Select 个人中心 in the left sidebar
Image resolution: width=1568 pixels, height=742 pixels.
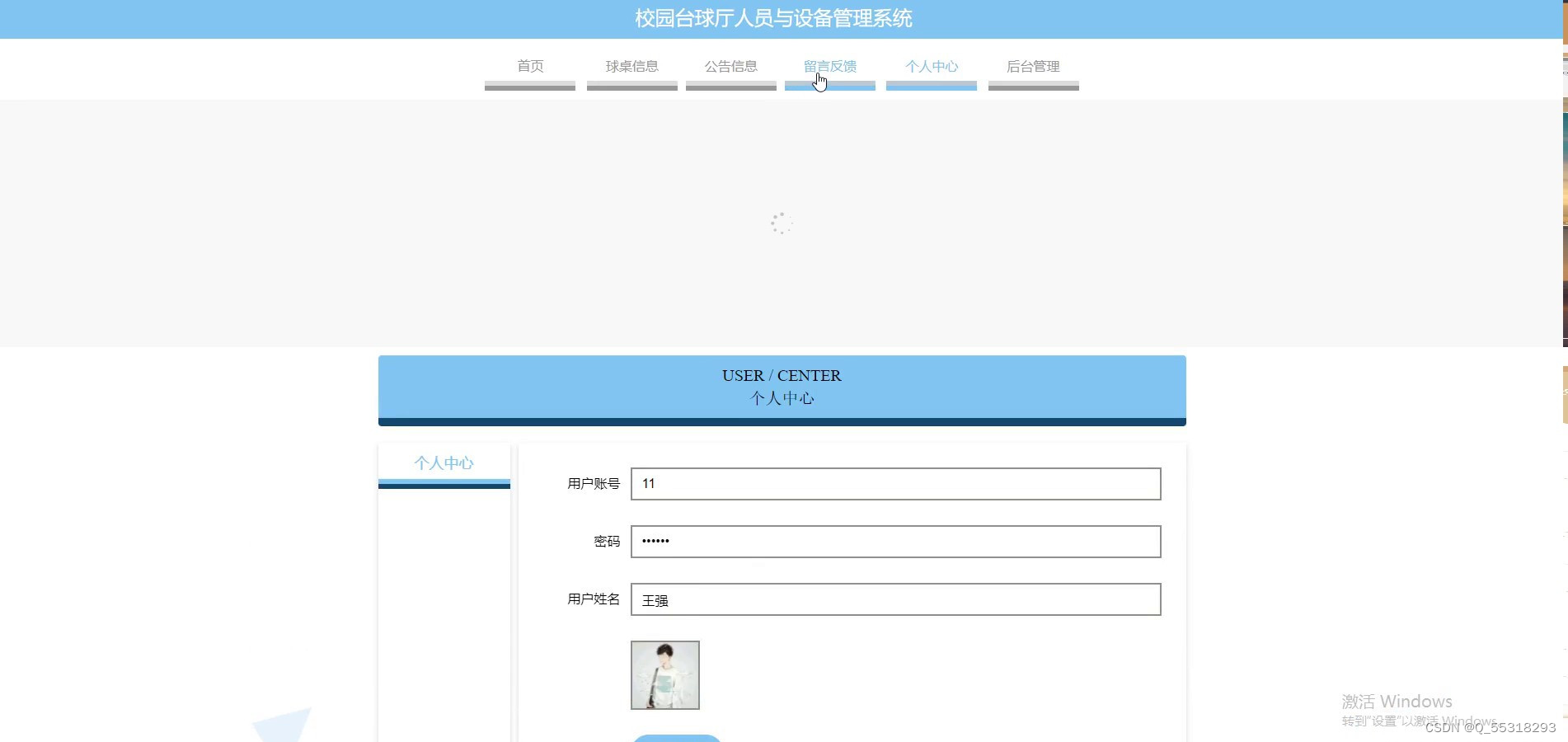pos(444,463)
